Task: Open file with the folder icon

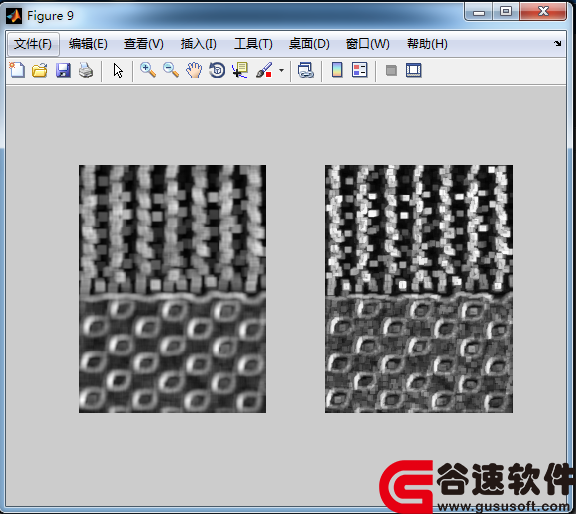Action: (x=40, y=70)
